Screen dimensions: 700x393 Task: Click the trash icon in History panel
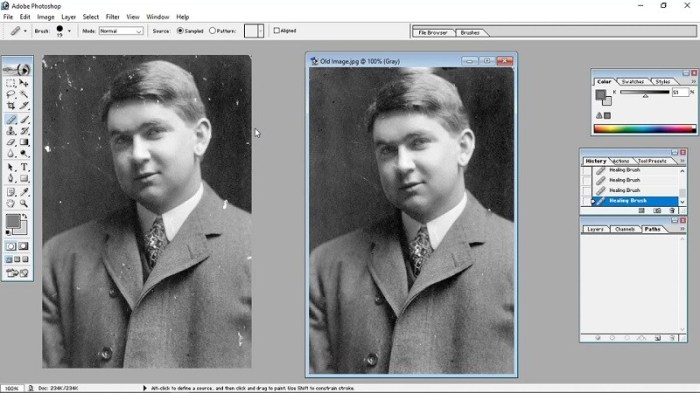click(672, 210)
